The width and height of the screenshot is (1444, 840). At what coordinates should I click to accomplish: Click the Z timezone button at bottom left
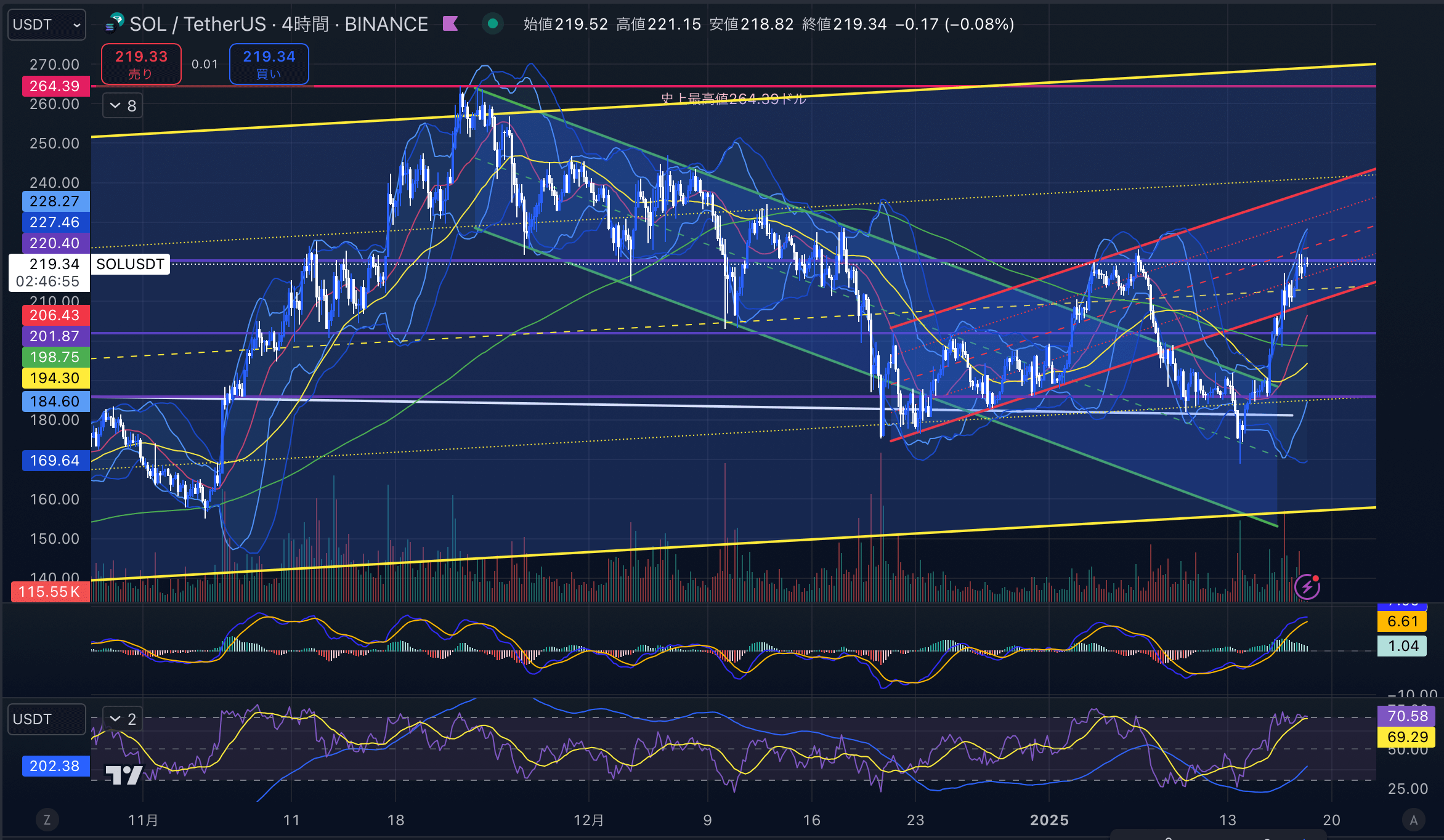[x=47, y=820]
